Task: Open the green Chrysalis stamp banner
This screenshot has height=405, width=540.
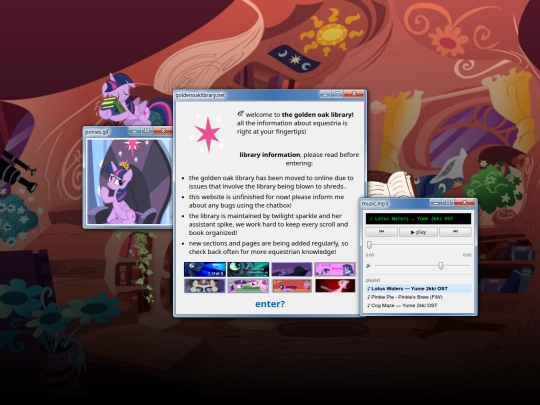Action: pos(248,269)
